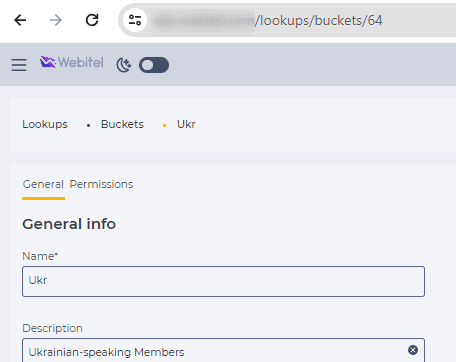Viewport: 456px width, 362px height.
Task: Select the General tab
Action: click(43, 184)
